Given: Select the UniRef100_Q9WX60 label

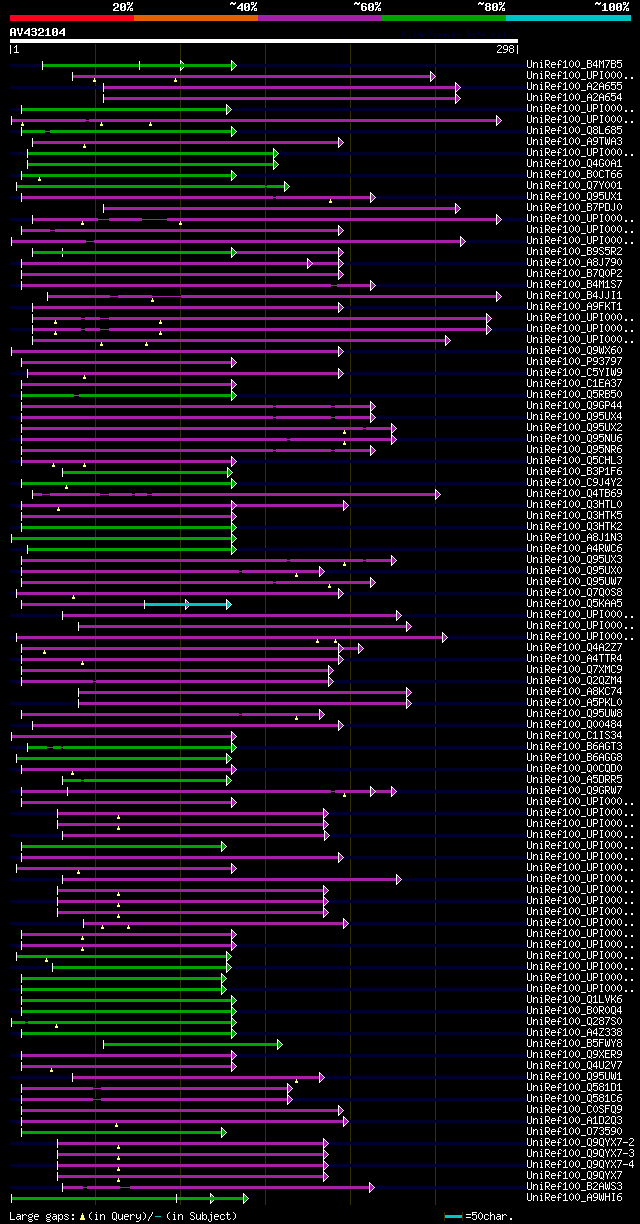Looking at the screenshot, I should click(x=574, y=351).
